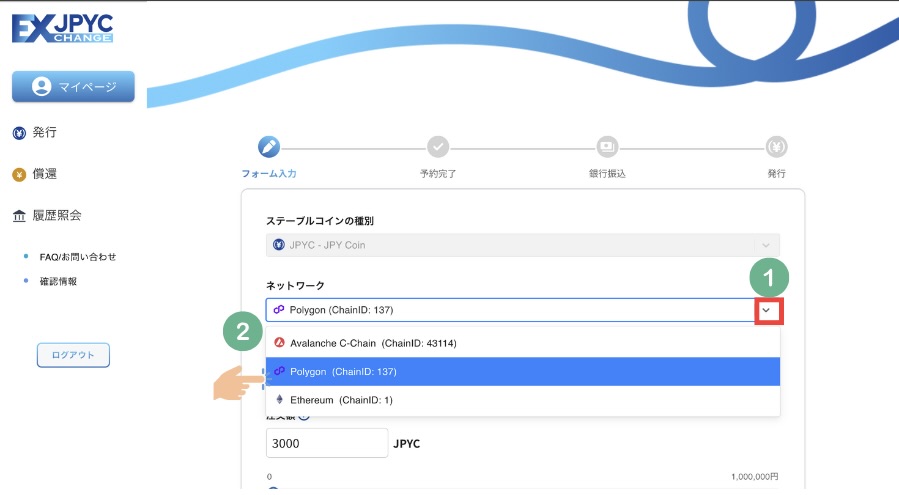
Task: Open the FAQ/お問い合わせ link
Action: [78, 257]
